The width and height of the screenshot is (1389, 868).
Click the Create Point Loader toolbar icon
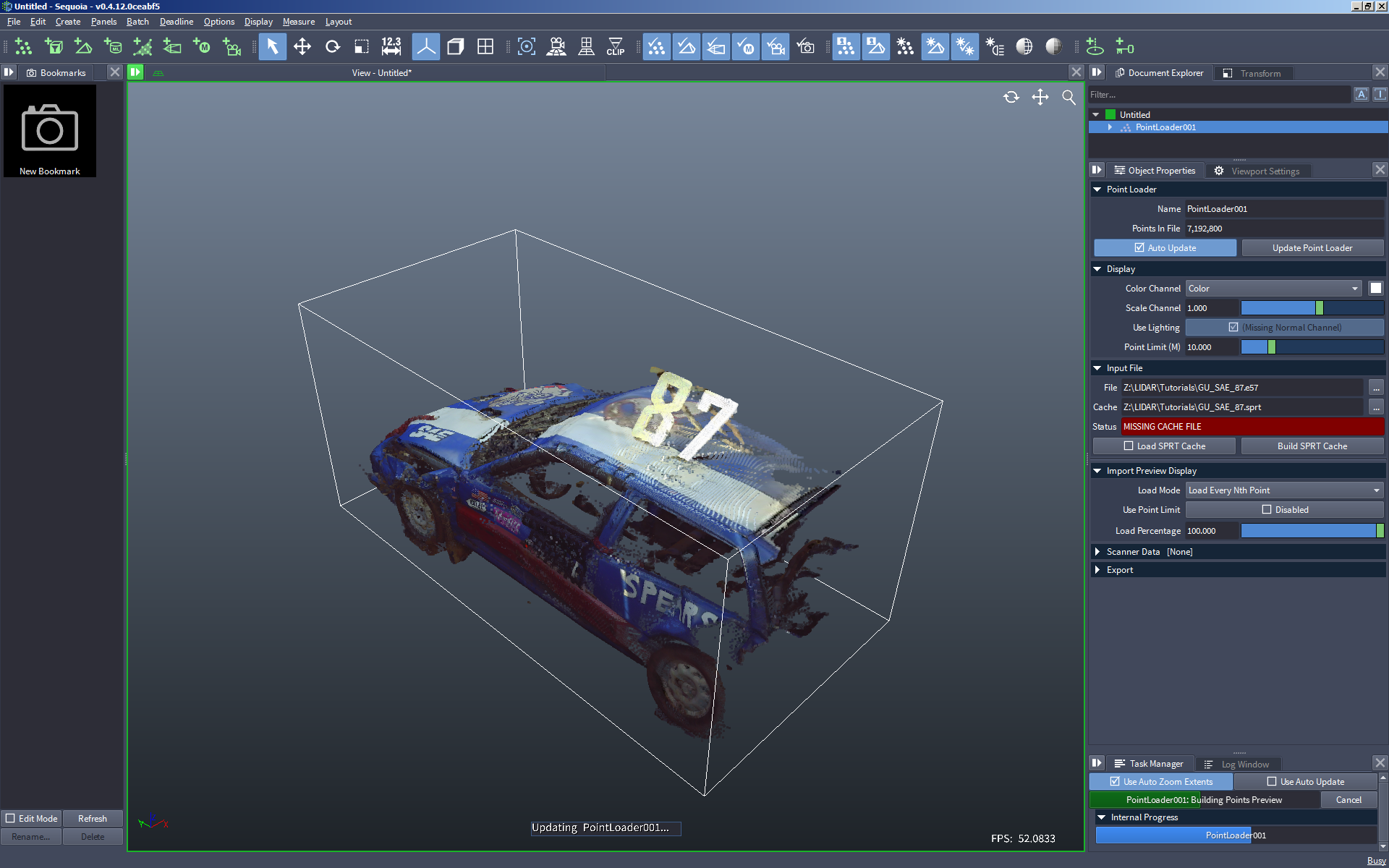[23, 47]
